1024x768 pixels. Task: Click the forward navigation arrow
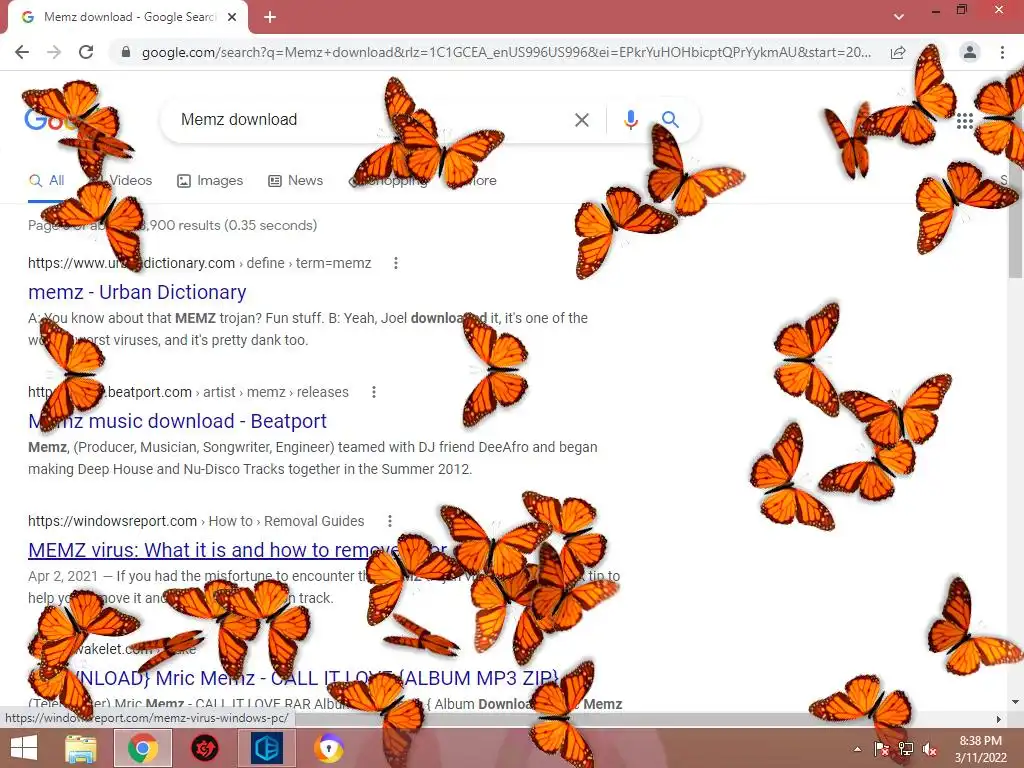click(54, 52)
